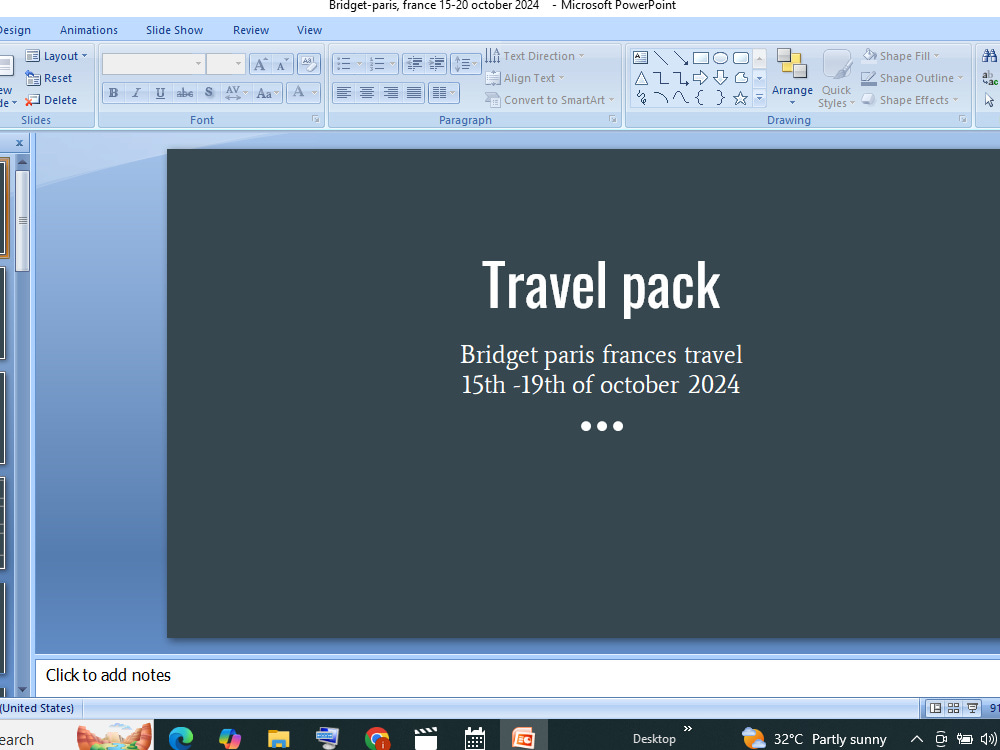Select the Curve shape

tap(680, 98)
